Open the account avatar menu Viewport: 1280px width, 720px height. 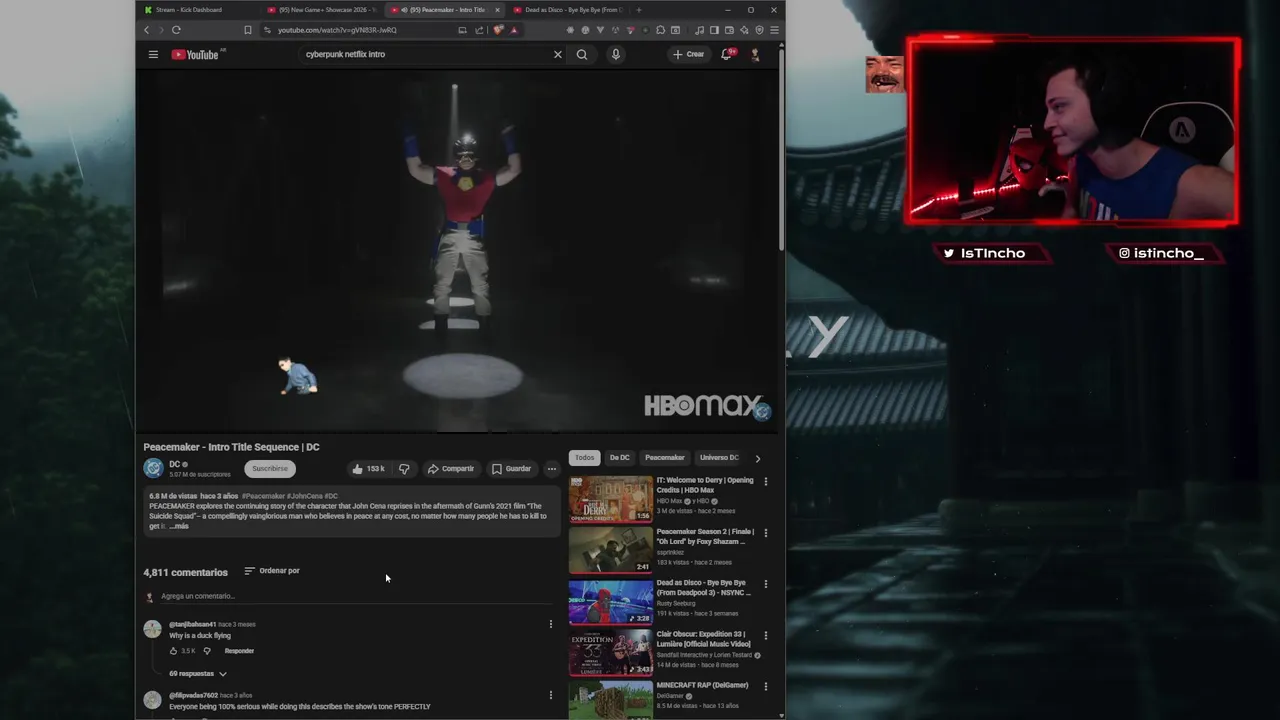click(x=755, y=54)
